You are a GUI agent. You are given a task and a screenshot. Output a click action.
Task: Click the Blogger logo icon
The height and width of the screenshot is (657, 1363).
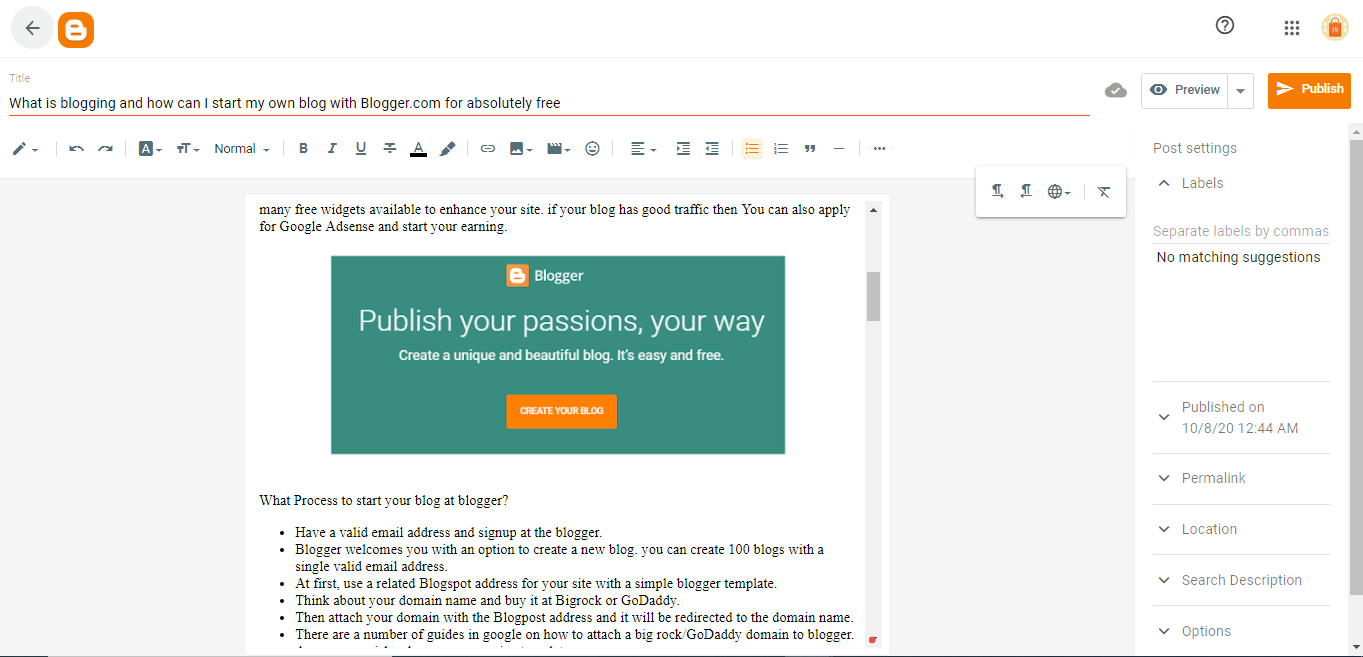[x=76, y=30]
